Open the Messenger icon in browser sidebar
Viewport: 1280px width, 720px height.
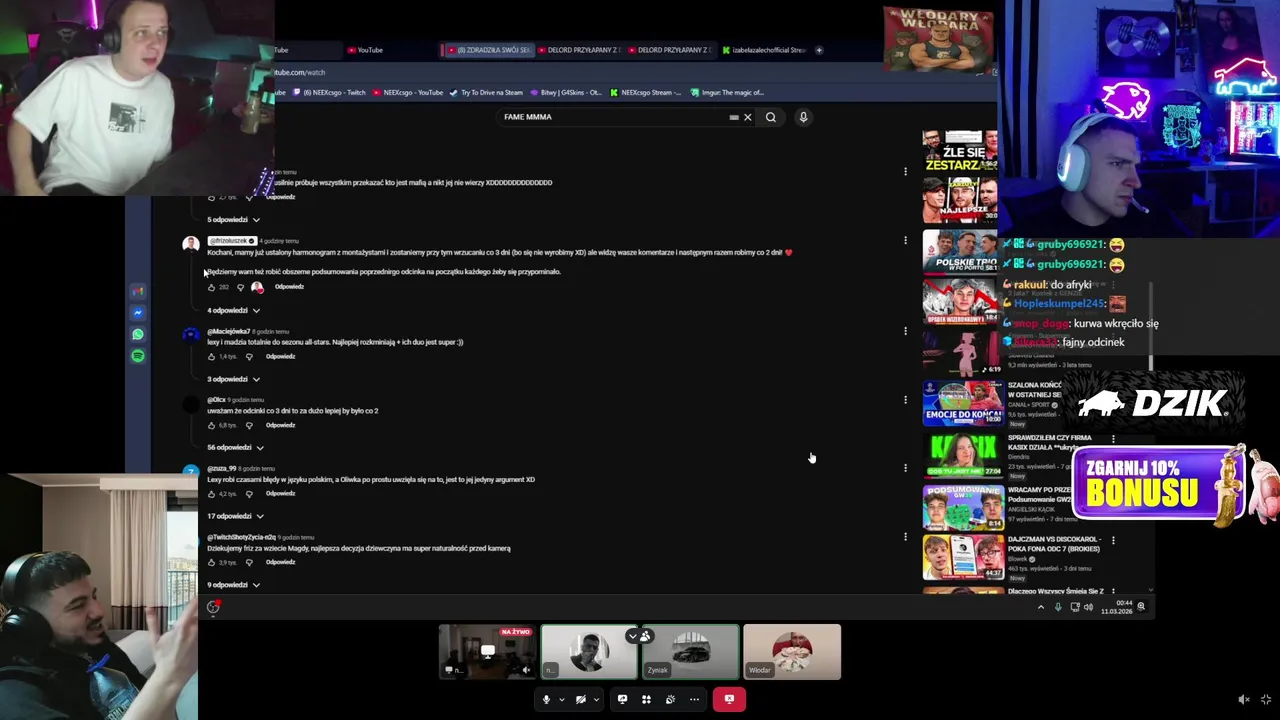(x=138, y=313)
